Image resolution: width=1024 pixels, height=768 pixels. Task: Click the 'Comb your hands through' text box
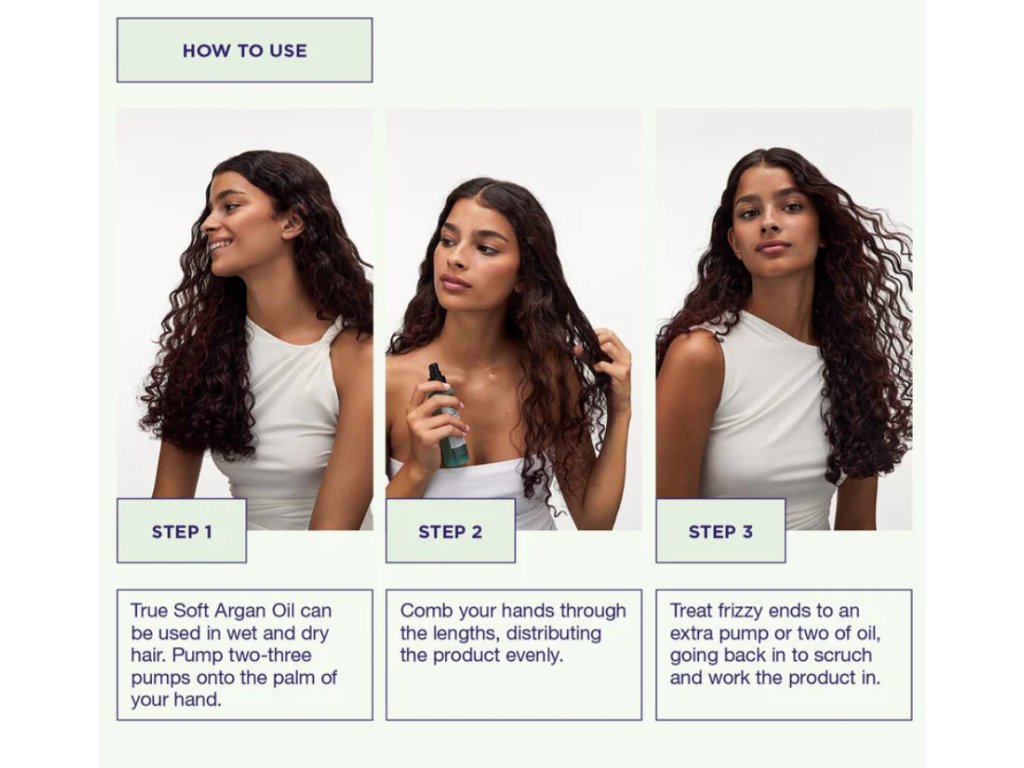coord(514,655)
